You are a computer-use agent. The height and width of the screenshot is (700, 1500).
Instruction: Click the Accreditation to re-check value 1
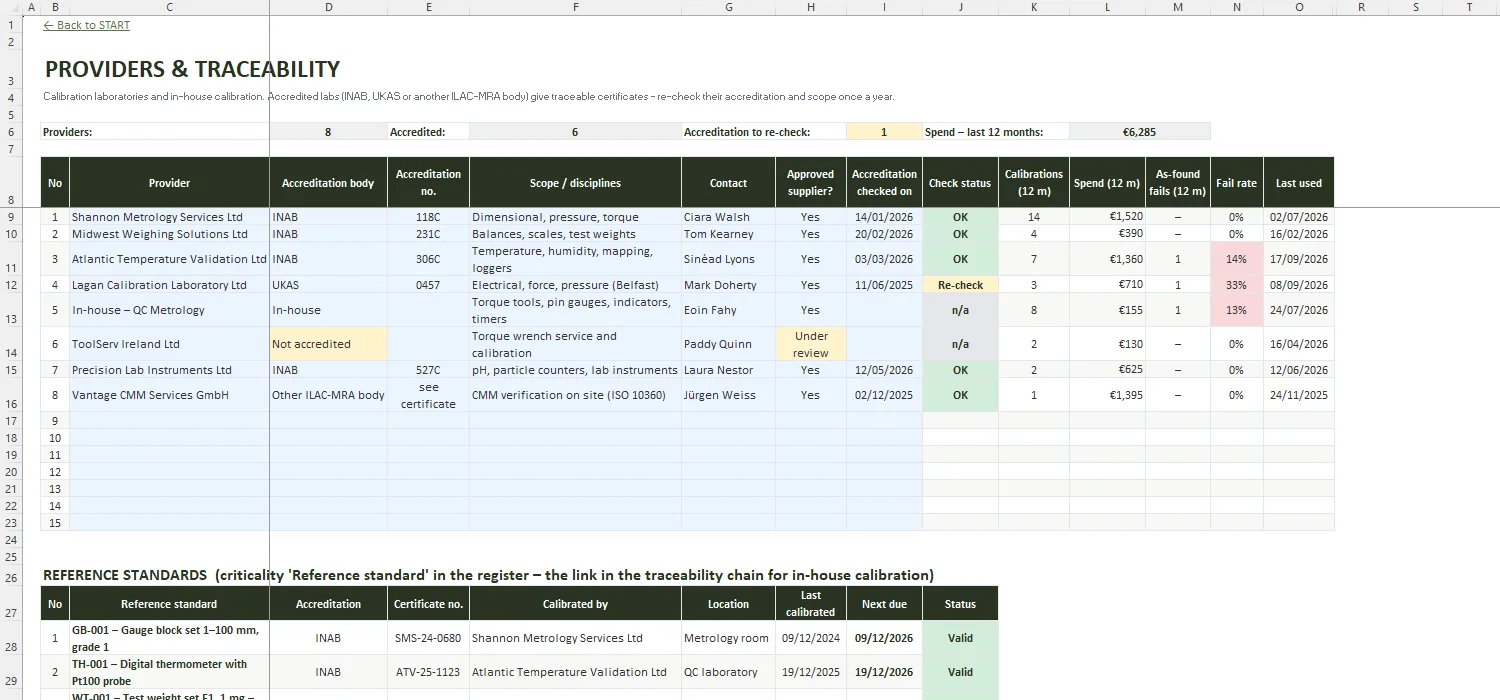[884, 132]
